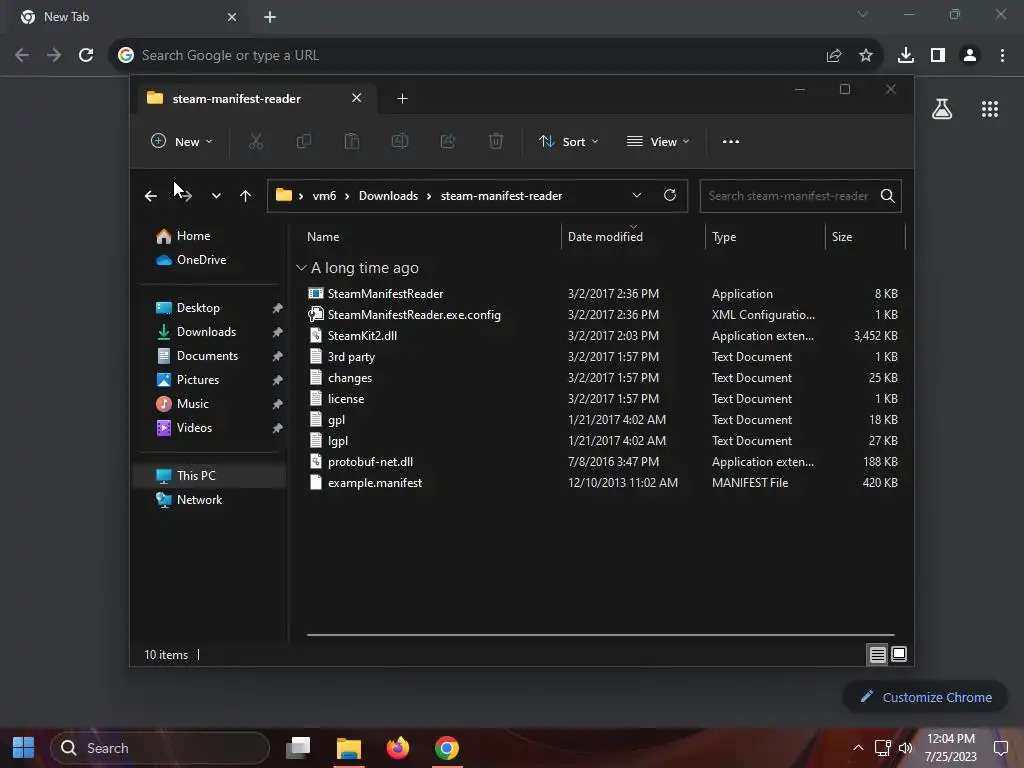This screenshot has width=1024, height=768.
Task: Open Documents in the navigation pane
Action: click(x=207, y=356)
